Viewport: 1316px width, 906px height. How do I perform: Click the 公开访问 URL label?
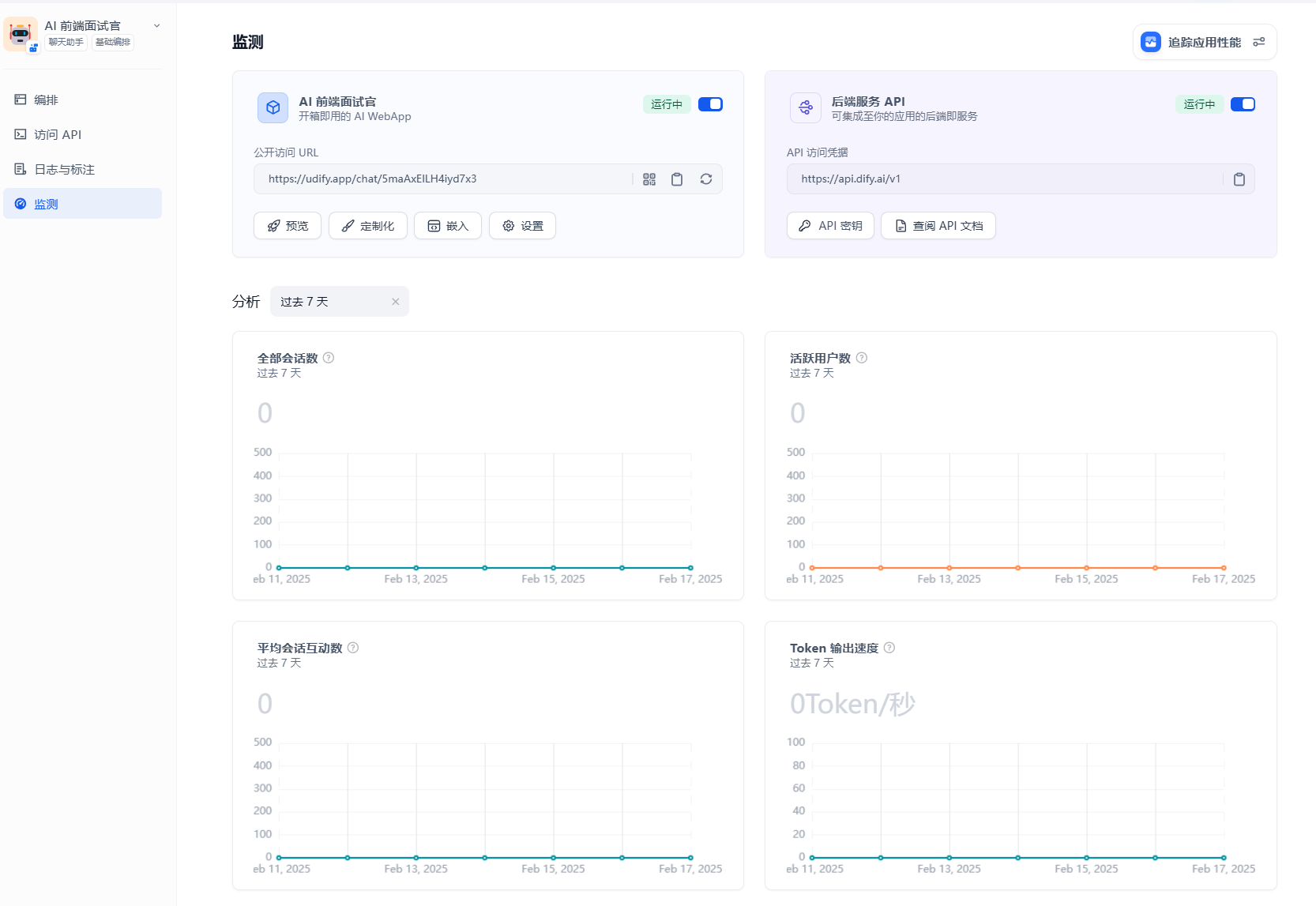point(286,152)
